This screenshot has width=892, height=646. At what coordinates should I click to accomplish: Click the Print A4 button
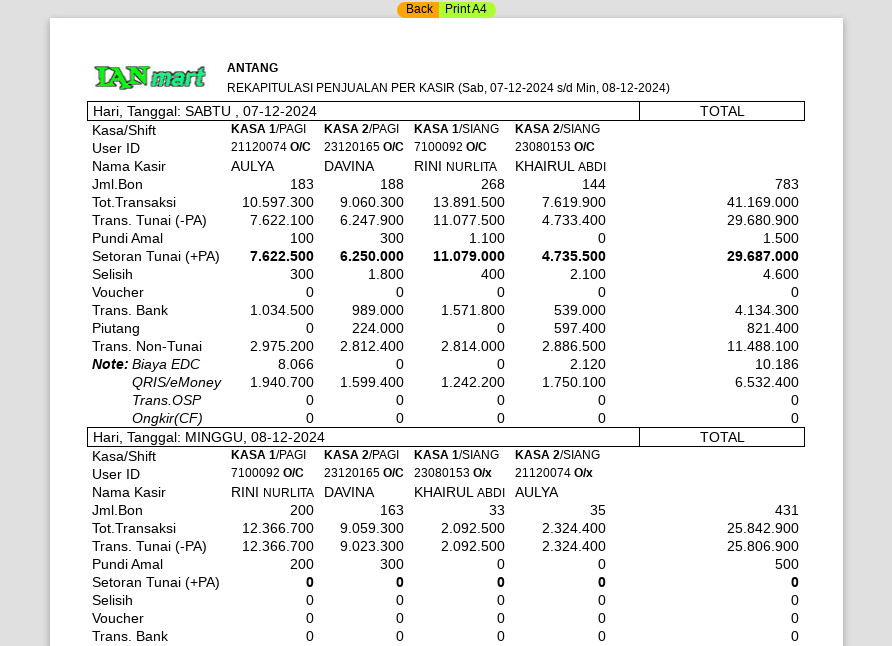(466, 9)
